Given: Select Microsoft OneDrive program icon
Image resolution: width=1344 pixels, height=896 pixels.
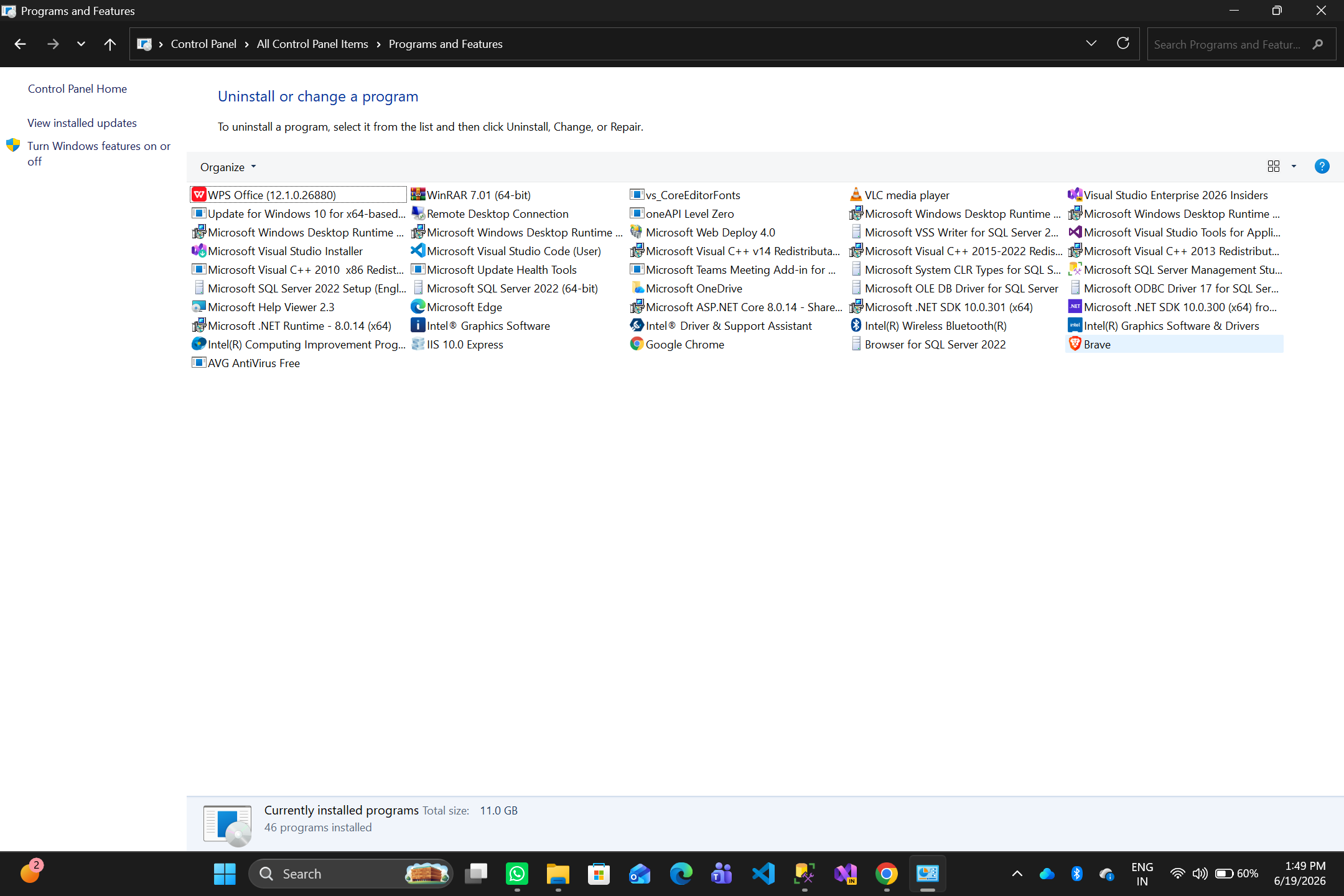Looking at the screenshot, I should tap(637, 288).
